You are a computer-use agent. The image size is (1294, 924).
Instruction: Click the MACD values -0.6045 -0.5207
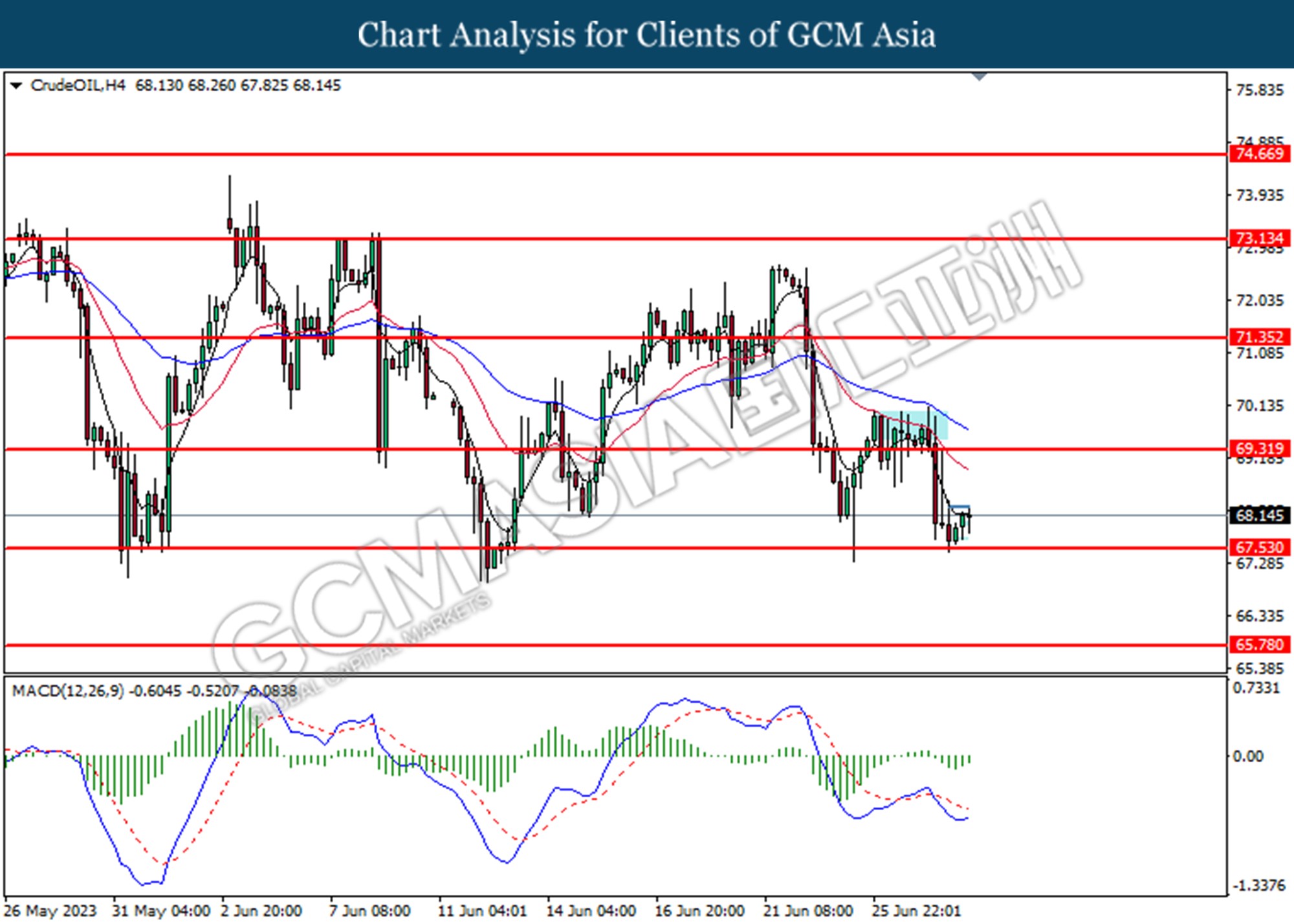tap(184, 691)
